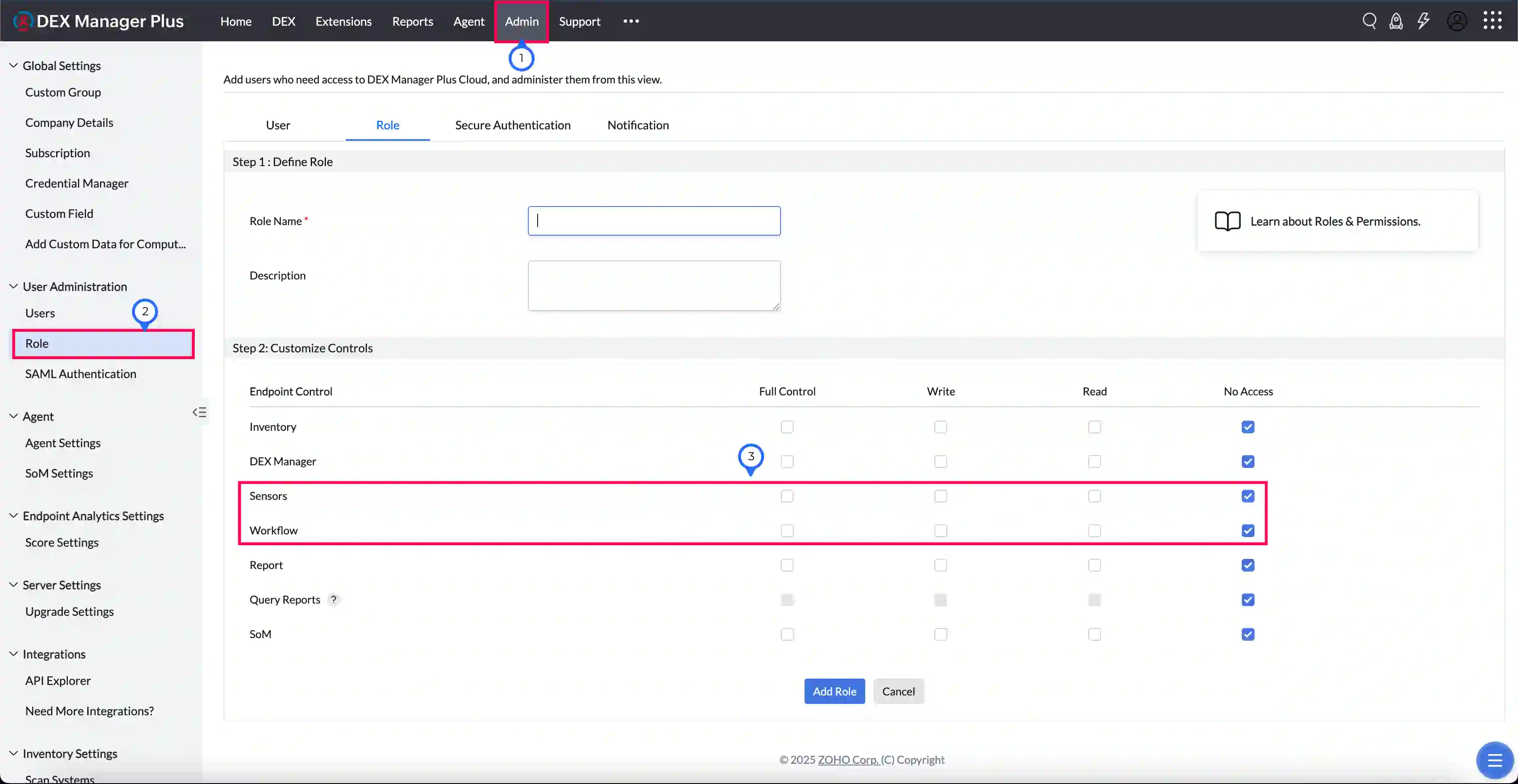The height and width of the screenshot is (784, 1518).
Task: Open Custom Field in the sidebar
Action: [x=59, y=213]
